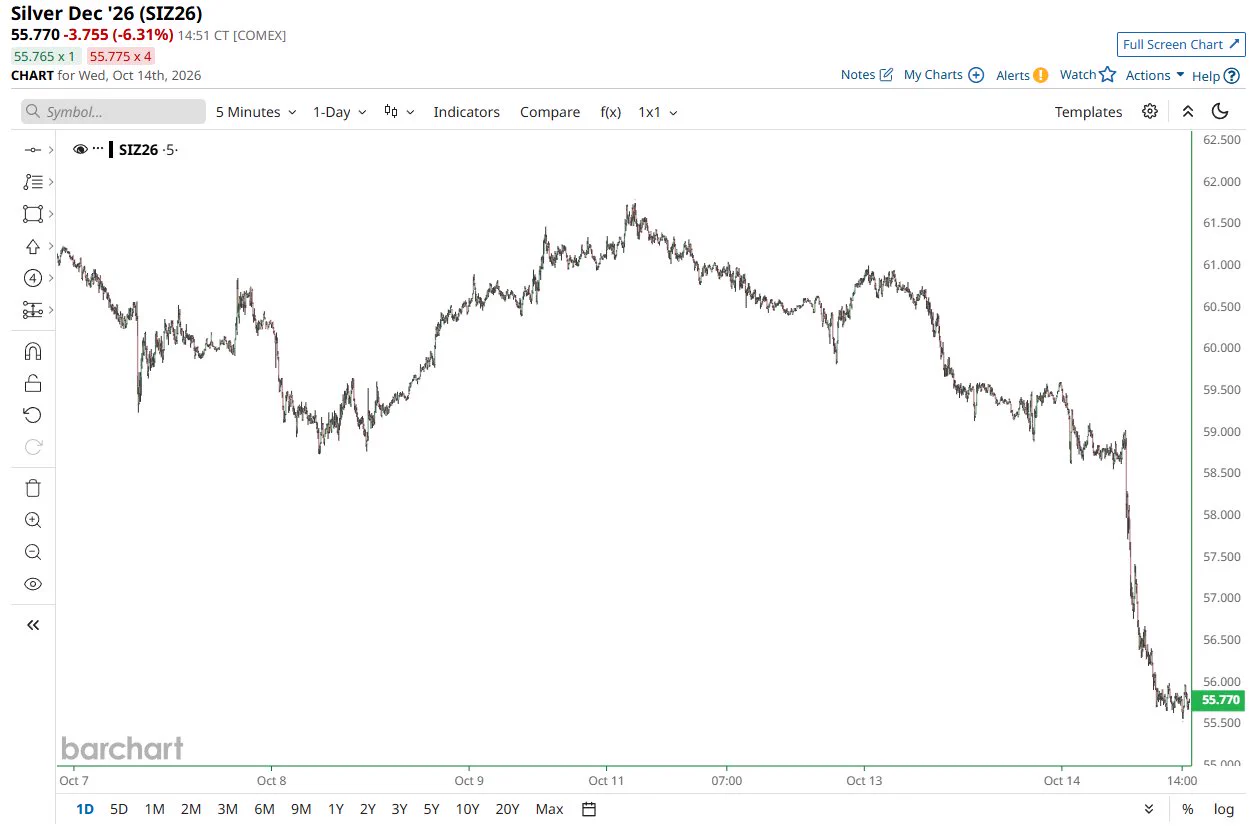Select the 1Y range tab
The height and width of the screenshot is (826, 1257).
(x=336, y=809)
